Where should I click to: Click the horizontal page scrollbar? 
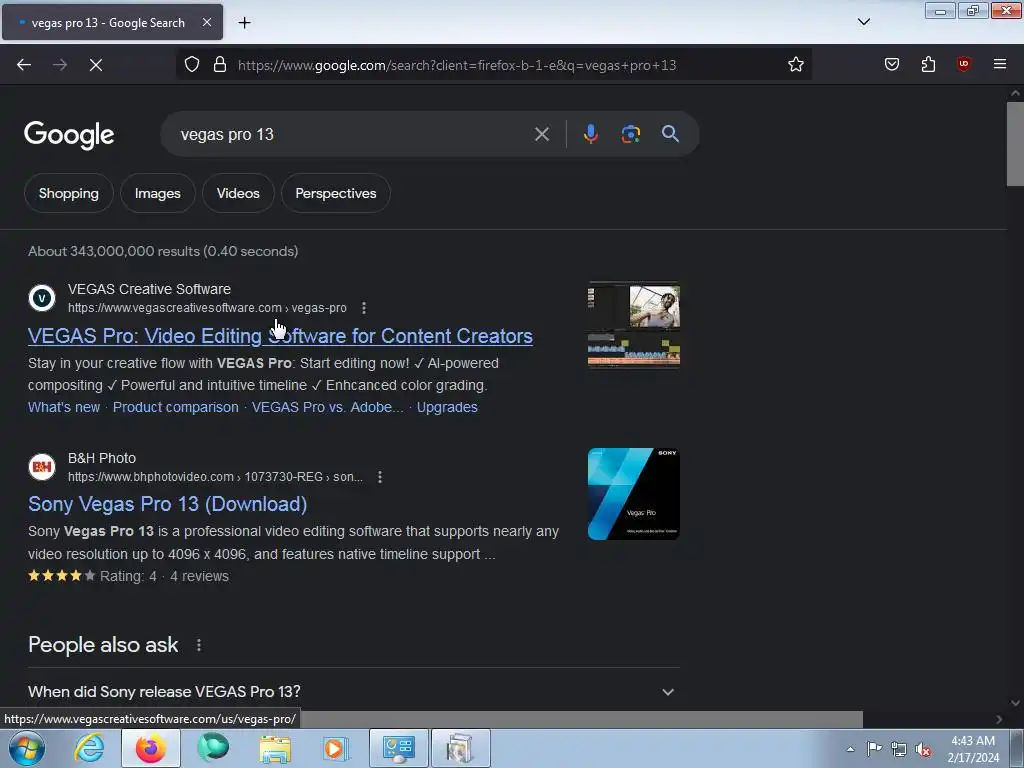click(581, 719)
